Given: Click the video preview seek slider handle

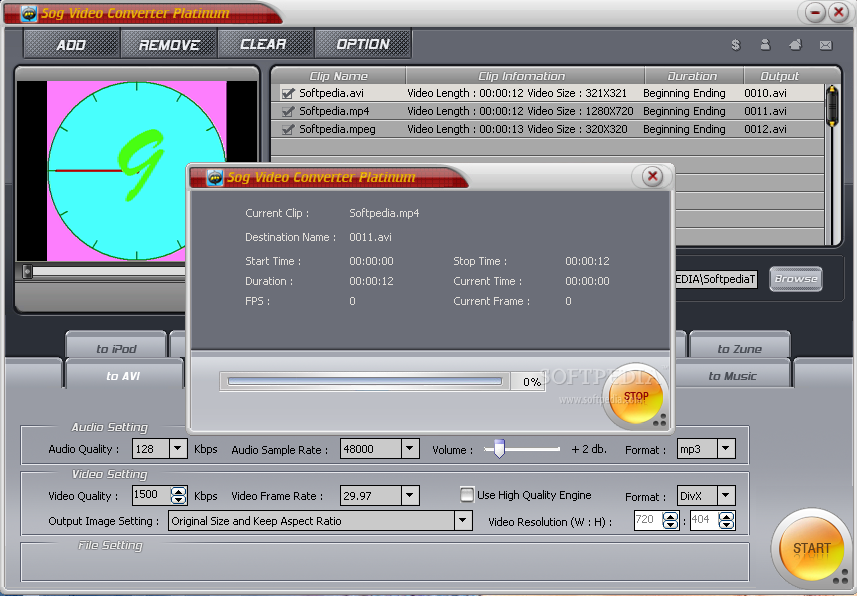Looking at the screenshot, I should [27, 271].
